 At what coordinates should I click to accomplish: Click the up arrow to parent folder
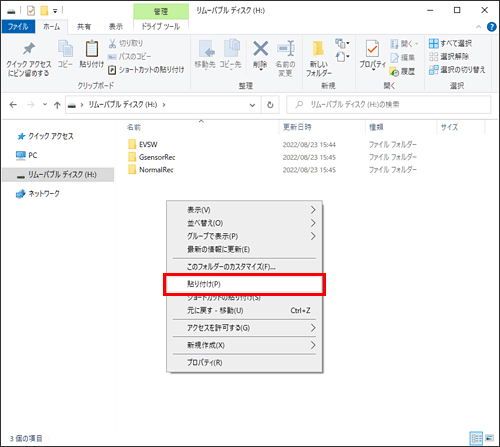(57, 105)
